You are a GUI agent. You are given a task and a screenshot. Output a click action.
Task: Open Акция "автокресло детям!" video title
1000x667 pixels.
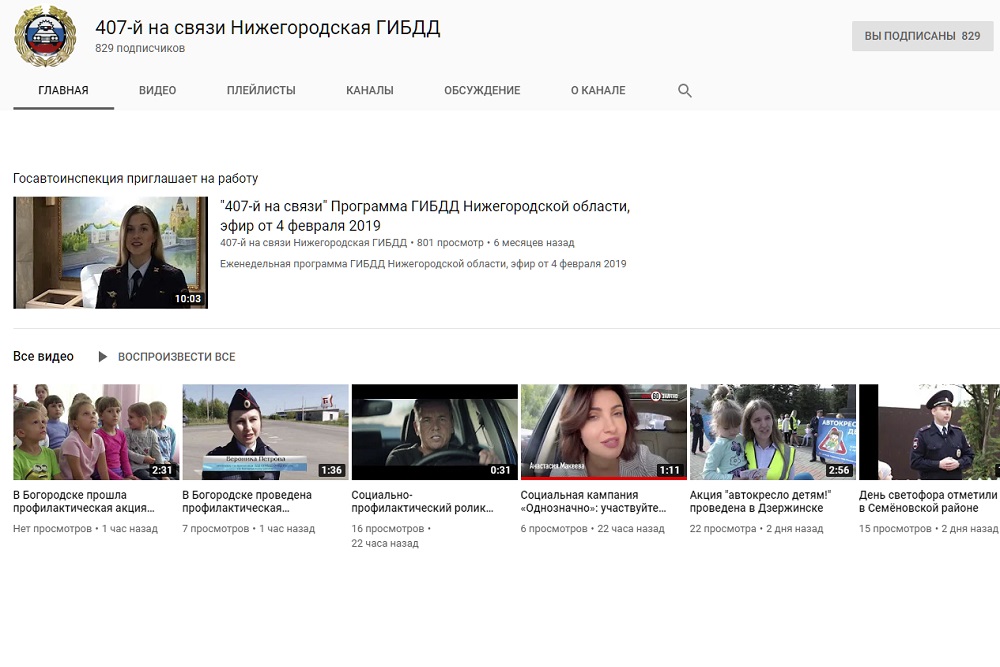coord(760,501)
